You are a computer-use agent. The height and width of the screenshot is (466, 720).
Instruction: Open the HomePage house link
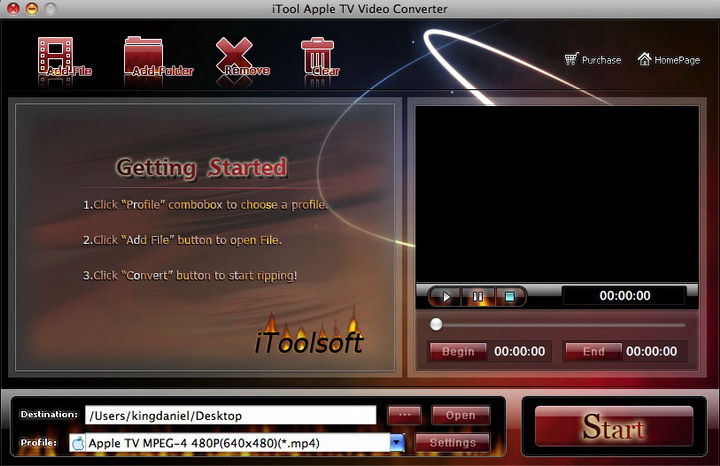point(669,60)
